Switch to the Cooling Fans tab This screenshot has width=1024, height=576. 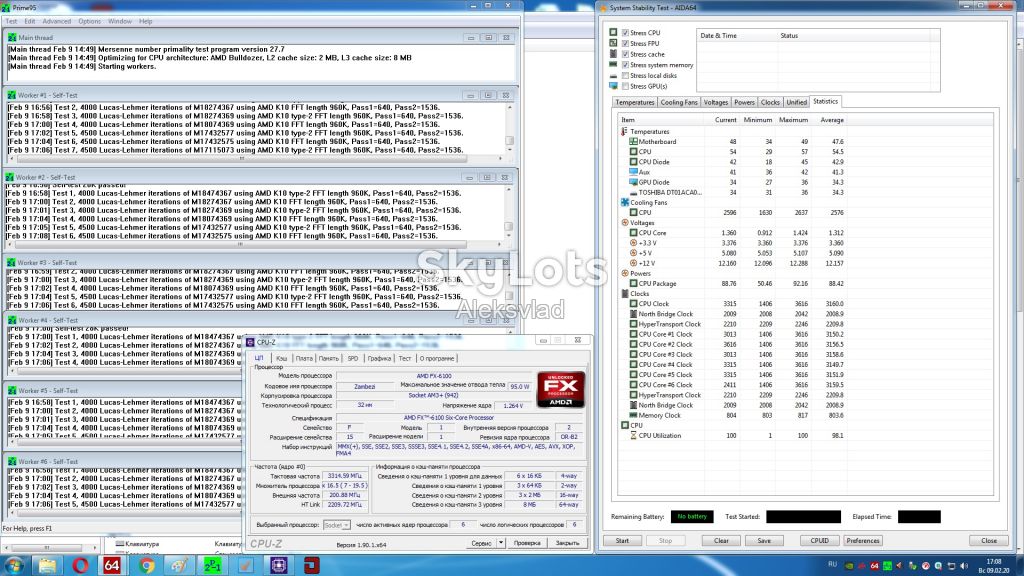[x=679, y=103]
